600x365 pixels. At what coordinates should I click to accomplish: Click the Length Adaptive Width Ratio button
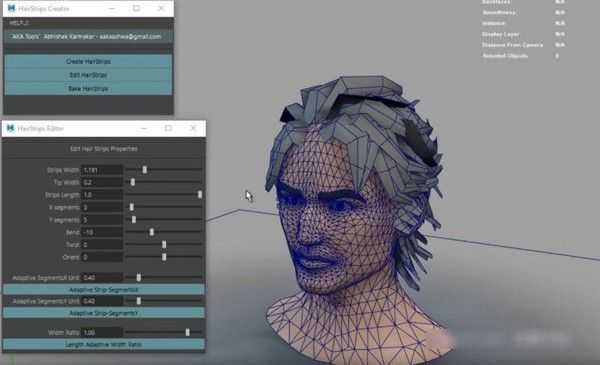[x=104, y=344]
